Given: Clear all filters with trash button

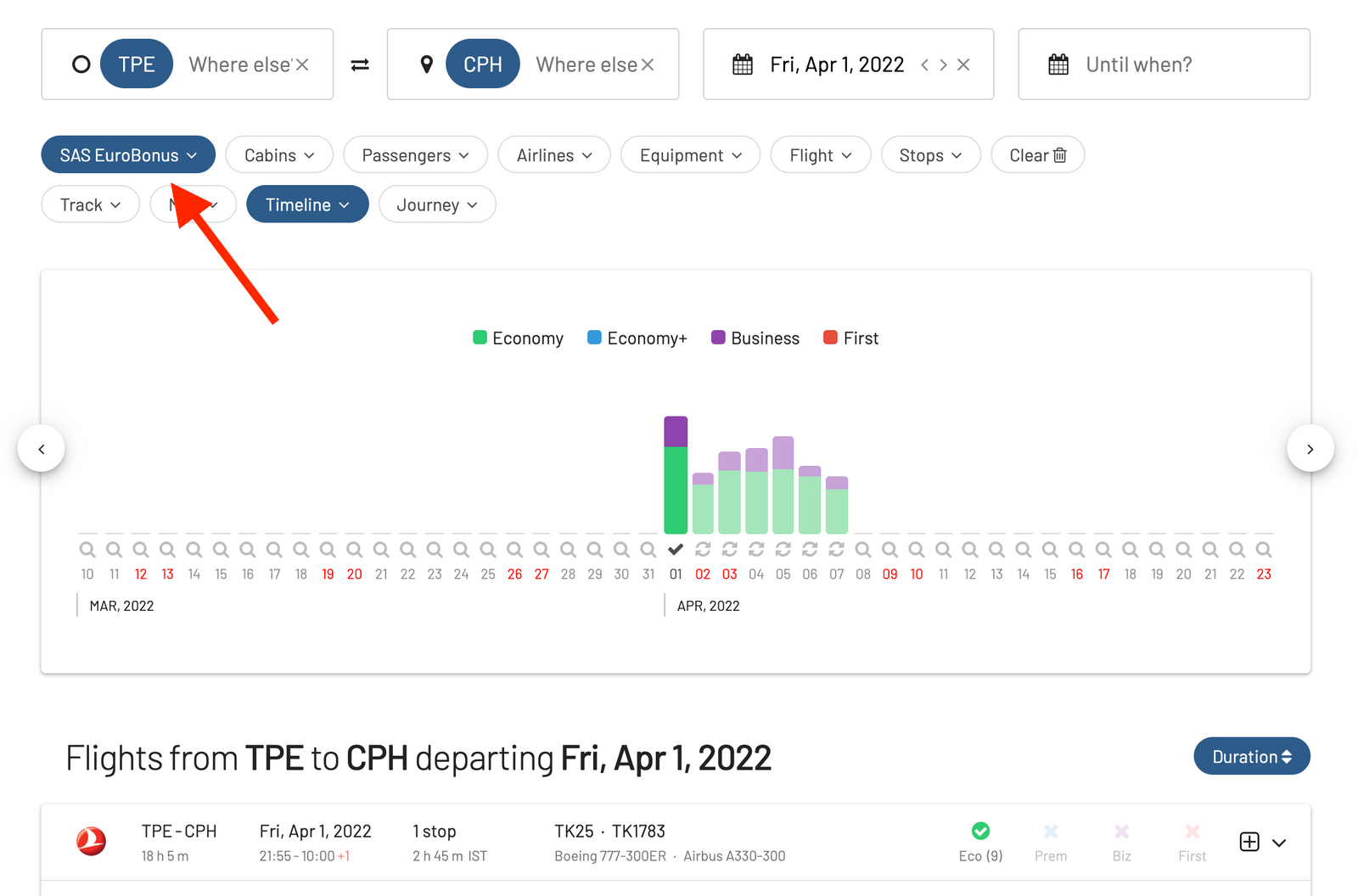Looking at the screenshot, I should [1037, 154].
